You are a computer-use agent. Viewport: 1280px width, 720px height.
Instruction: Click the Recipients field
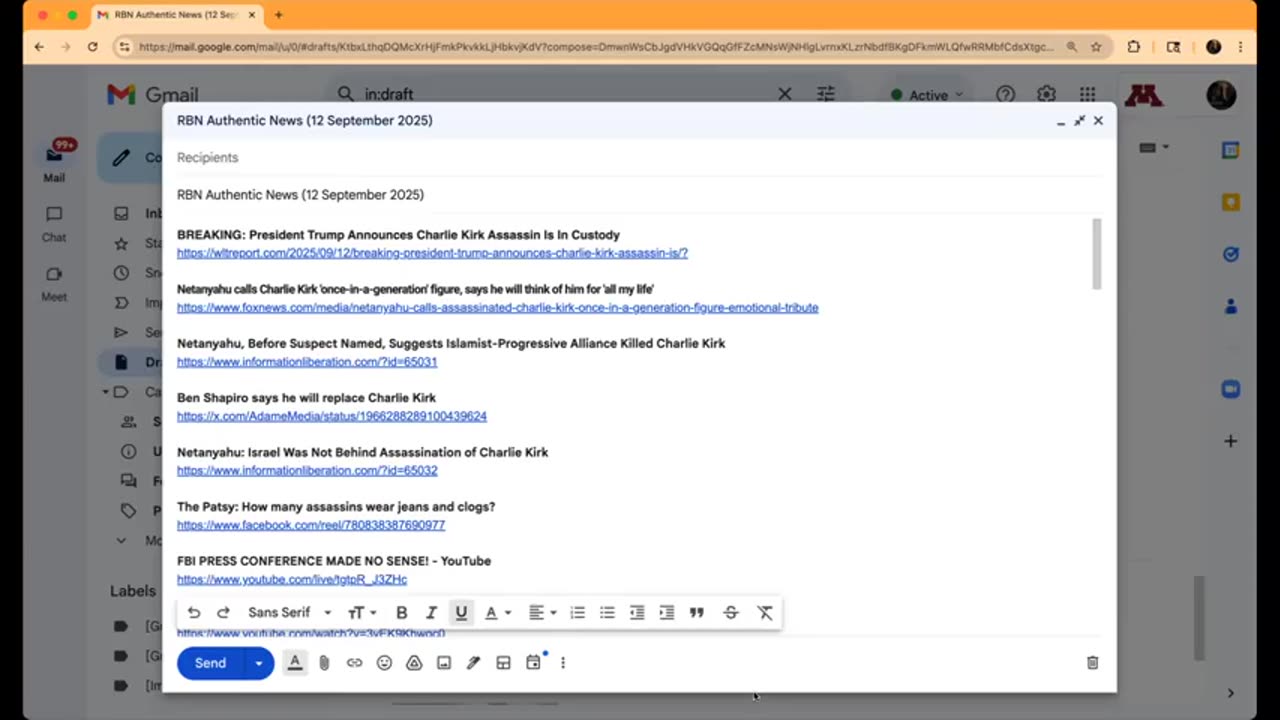[x=639, y=157]
